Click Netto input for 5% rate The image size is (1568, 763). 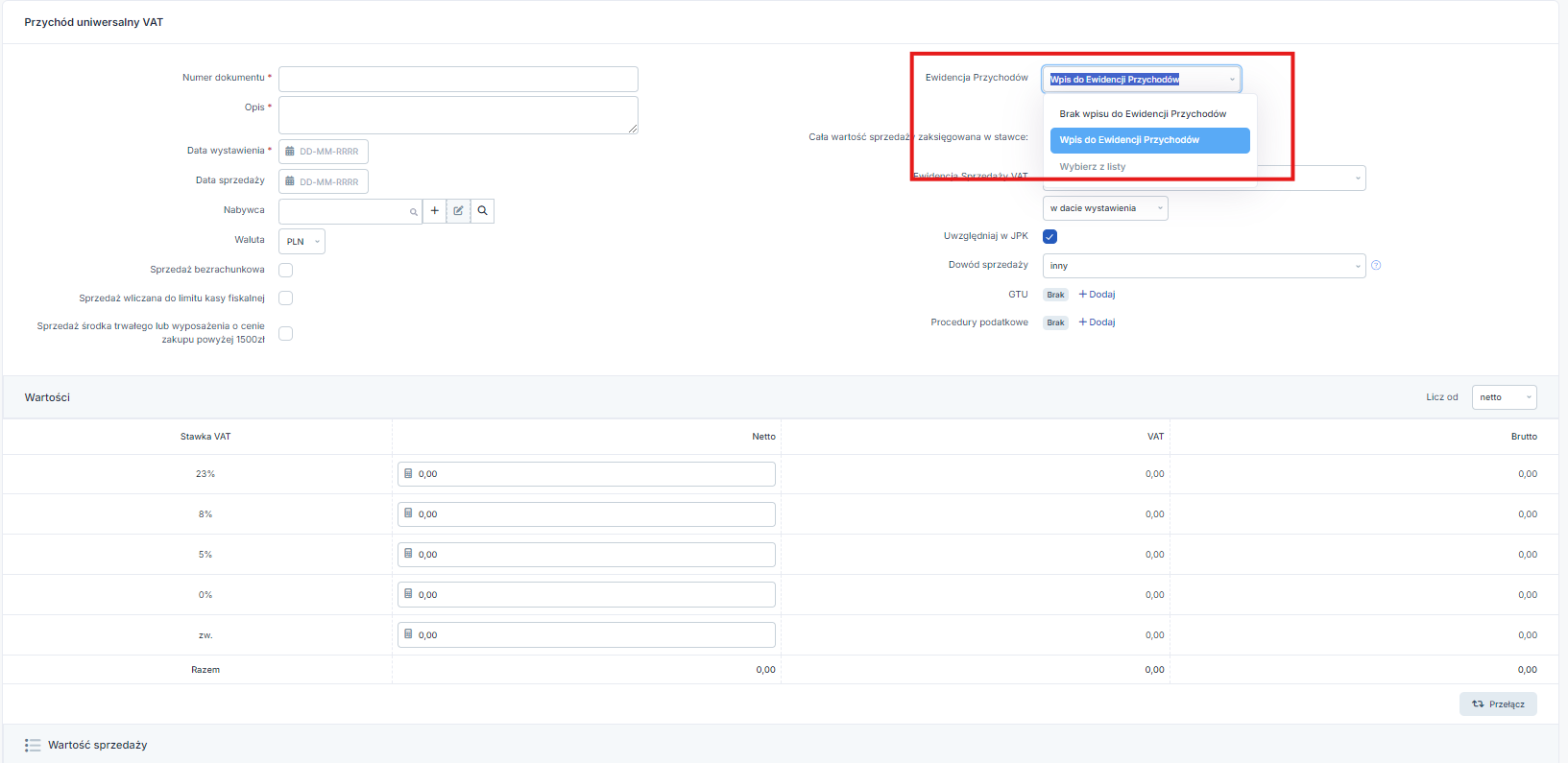(x=586, y=555)
